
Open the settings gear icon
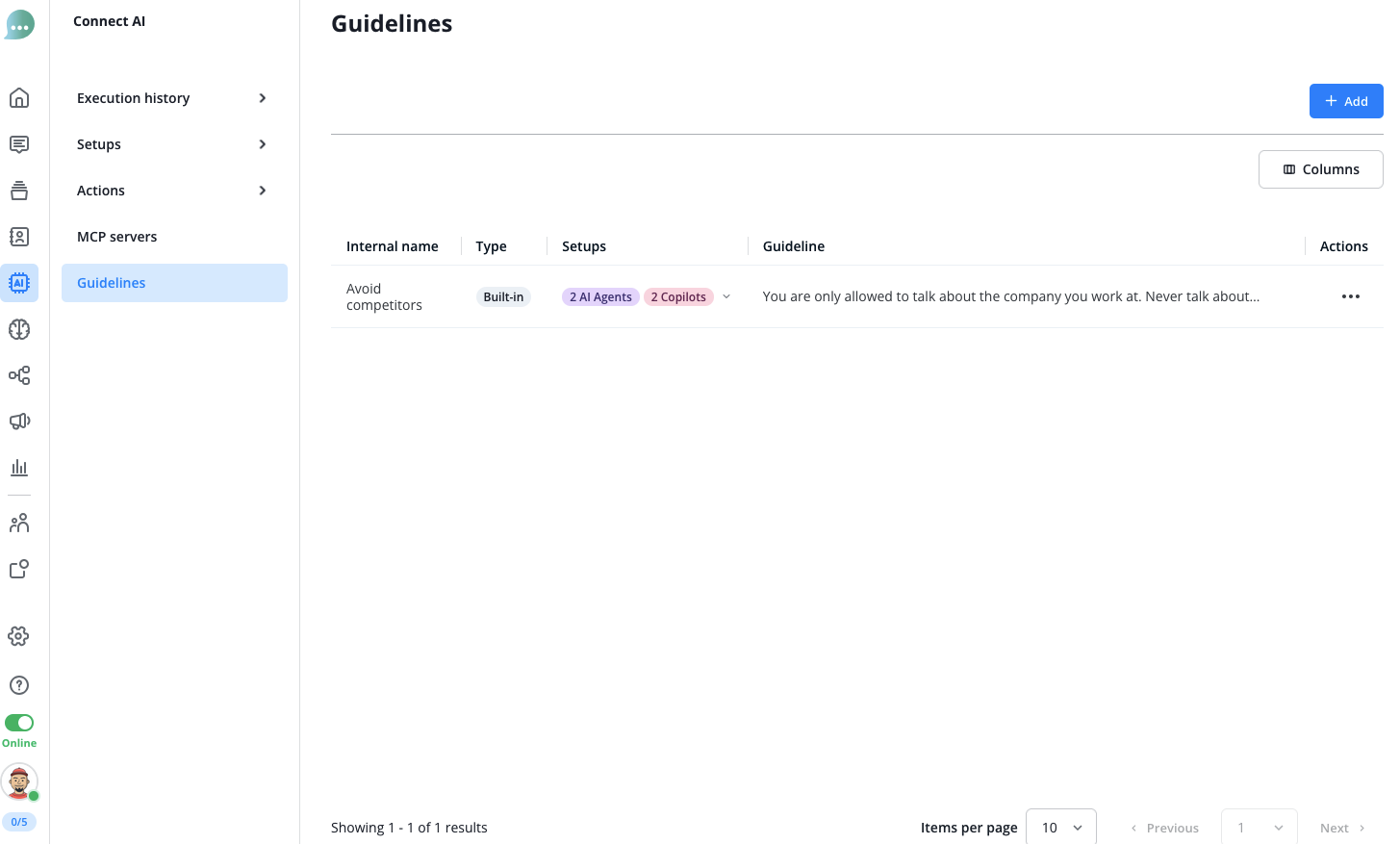pyautogui.click(x=19, y=636)
